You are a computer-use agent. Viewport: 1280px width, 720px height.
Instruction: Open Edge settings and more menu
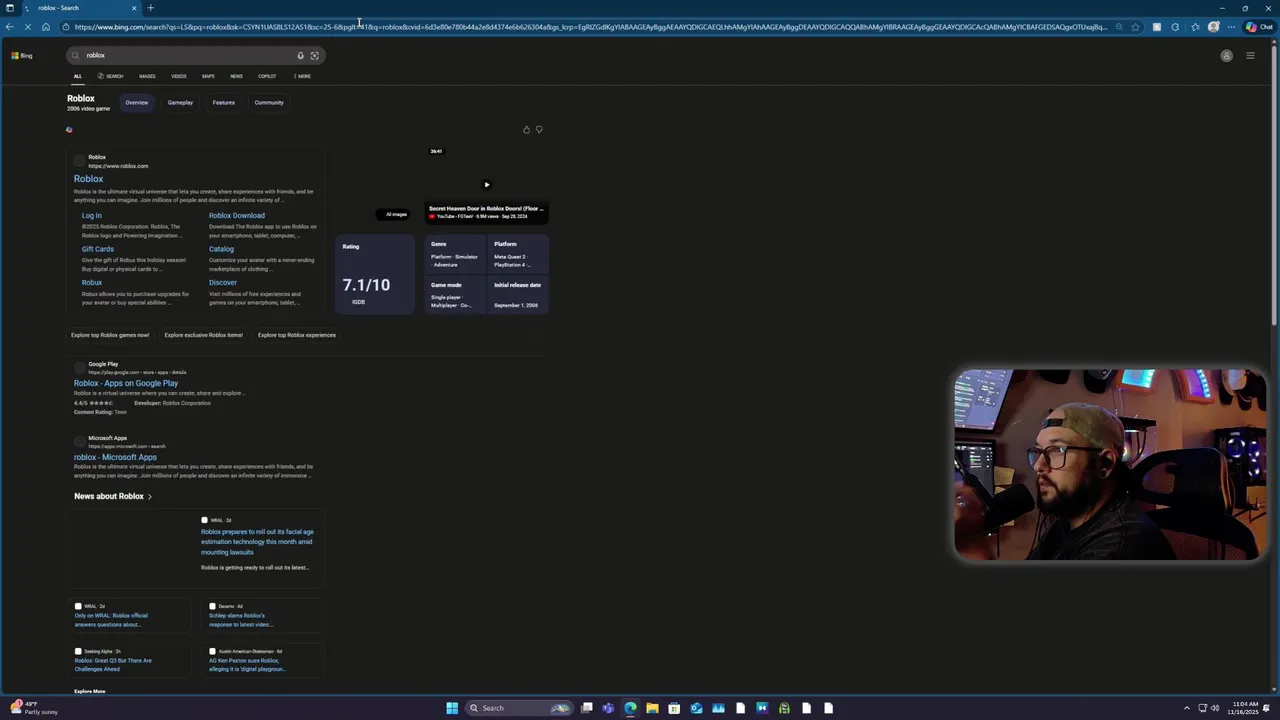1231,27
